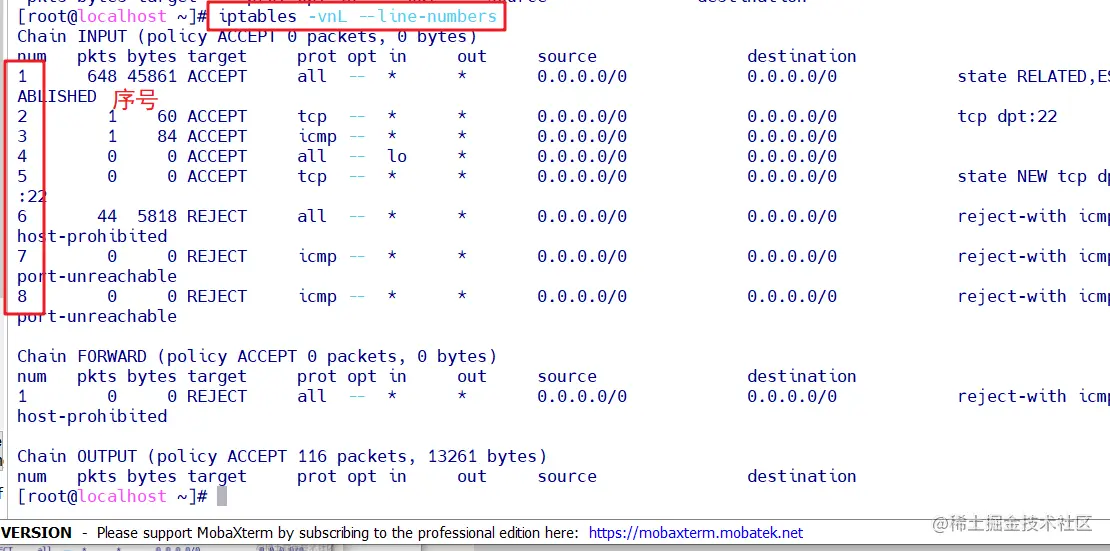Click the 'out' header in the OUTPUT chain
Viewport: 1110px width, 551px height.
tap(471, 476)
